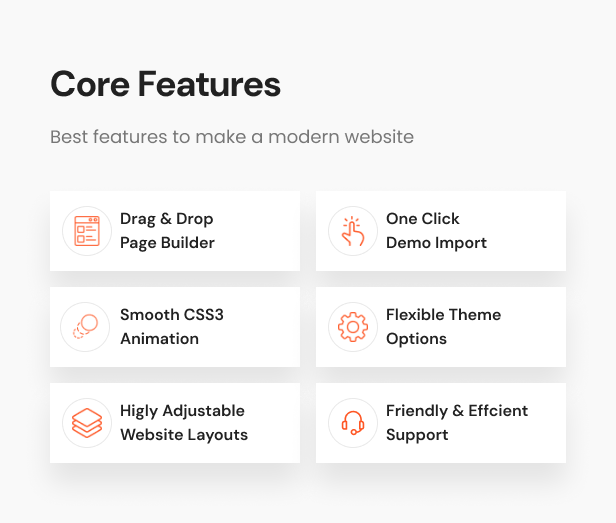The height and width of the screenshot is (523, 616).
Task: Click the "Best features to make a modern website" subtitle
Action: [232, 136]
